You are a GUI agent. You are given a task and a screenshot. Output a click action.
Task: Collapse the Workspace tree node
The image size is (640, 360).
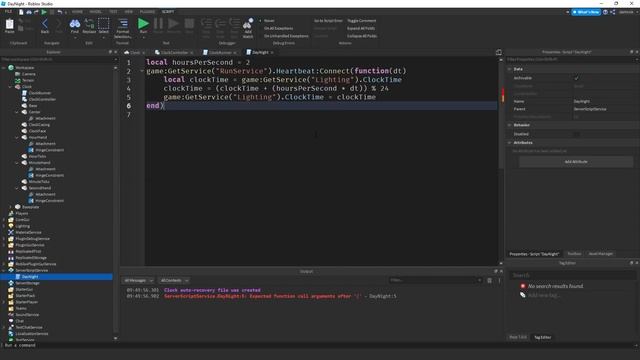(4, 68)
